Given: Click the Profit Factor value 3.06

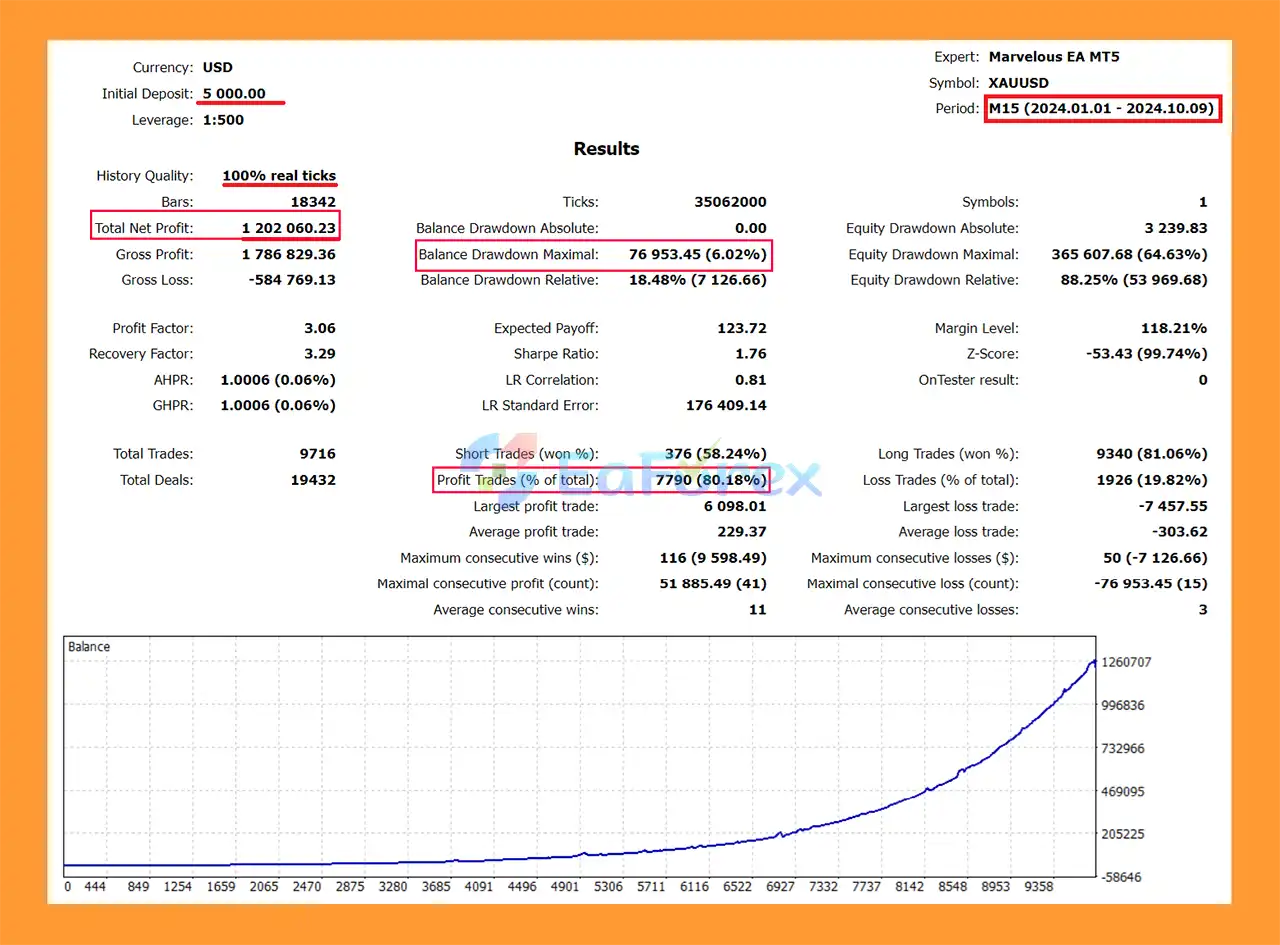Looking at the screenshot, I should point(319,329).
